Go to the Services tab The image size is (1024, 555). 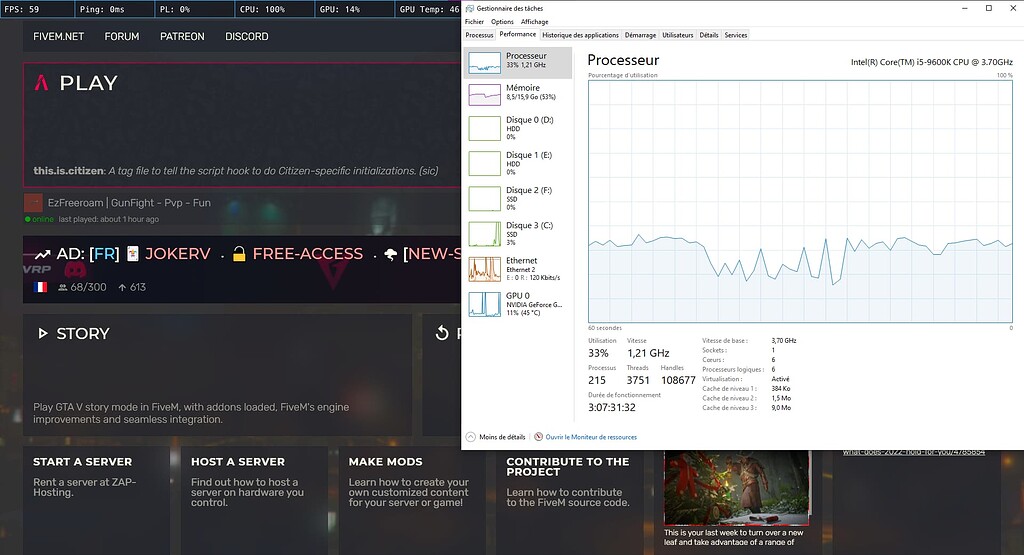pos(735,35)
